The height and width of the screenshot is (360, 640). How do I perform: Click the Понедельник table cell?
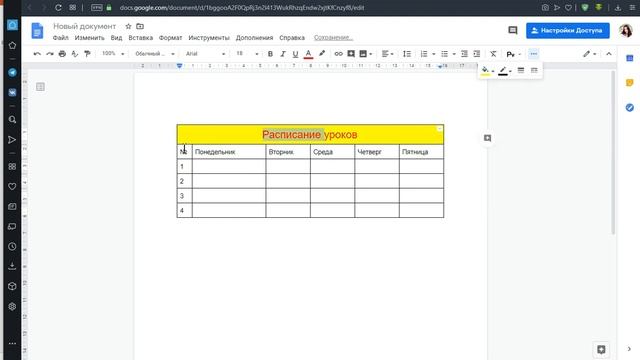pos(229,152)
